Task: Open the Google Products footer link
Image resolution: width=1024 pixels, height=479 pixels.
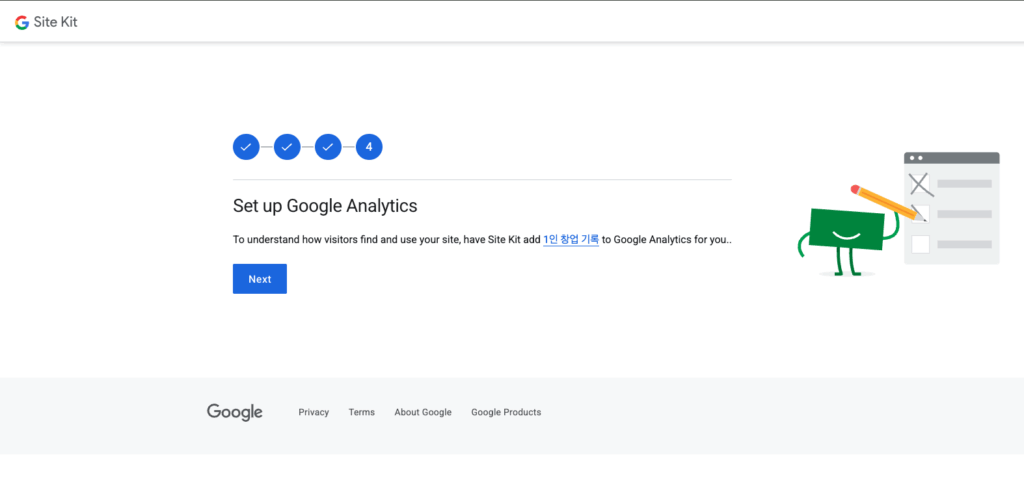Action: [506, 412]
